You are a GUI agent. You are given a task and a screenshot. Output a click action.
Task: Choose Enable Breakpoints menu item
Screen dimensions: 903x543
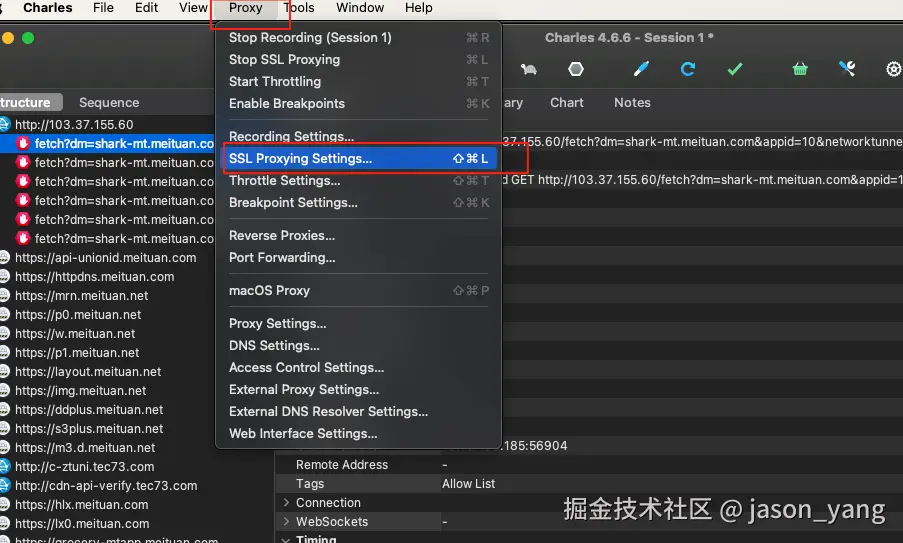tap(358, 104)
